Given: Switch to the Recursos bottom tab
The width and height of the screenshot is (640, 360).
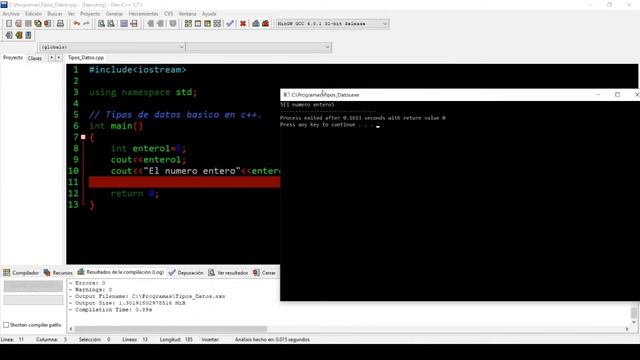Looking at the screenshot, I should [58, 273].
